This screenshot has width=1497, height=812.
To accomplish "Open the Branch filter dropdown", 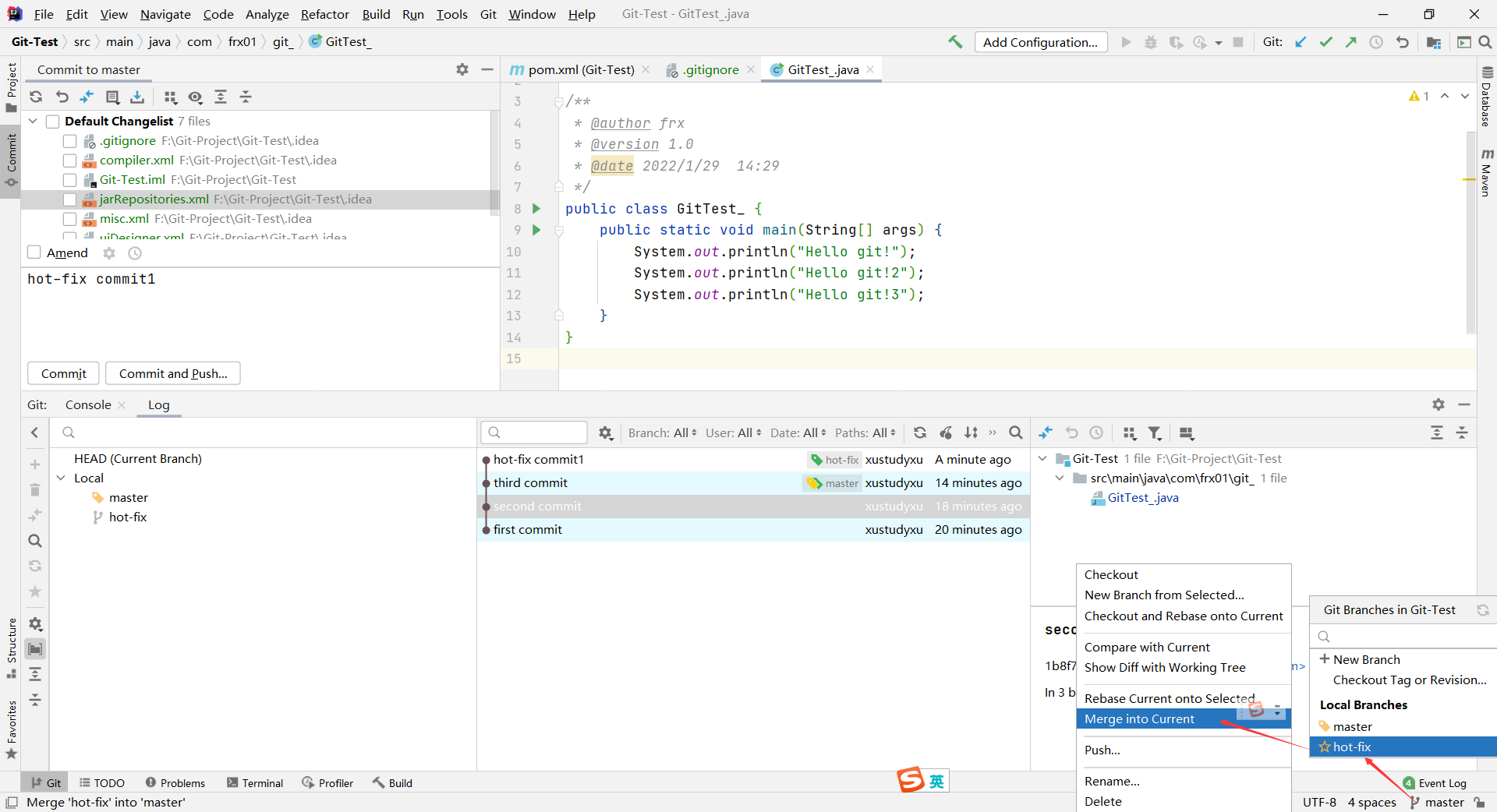I will click(x=663, y=432).
